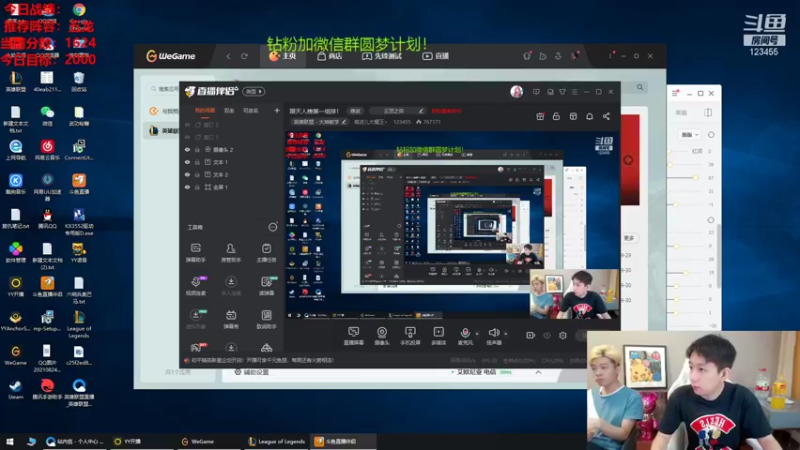Edit the 英雄联盟 category pencil button
Image resolution: width=800 pixels, height=450 pixels.
click(x=344, y=122)
